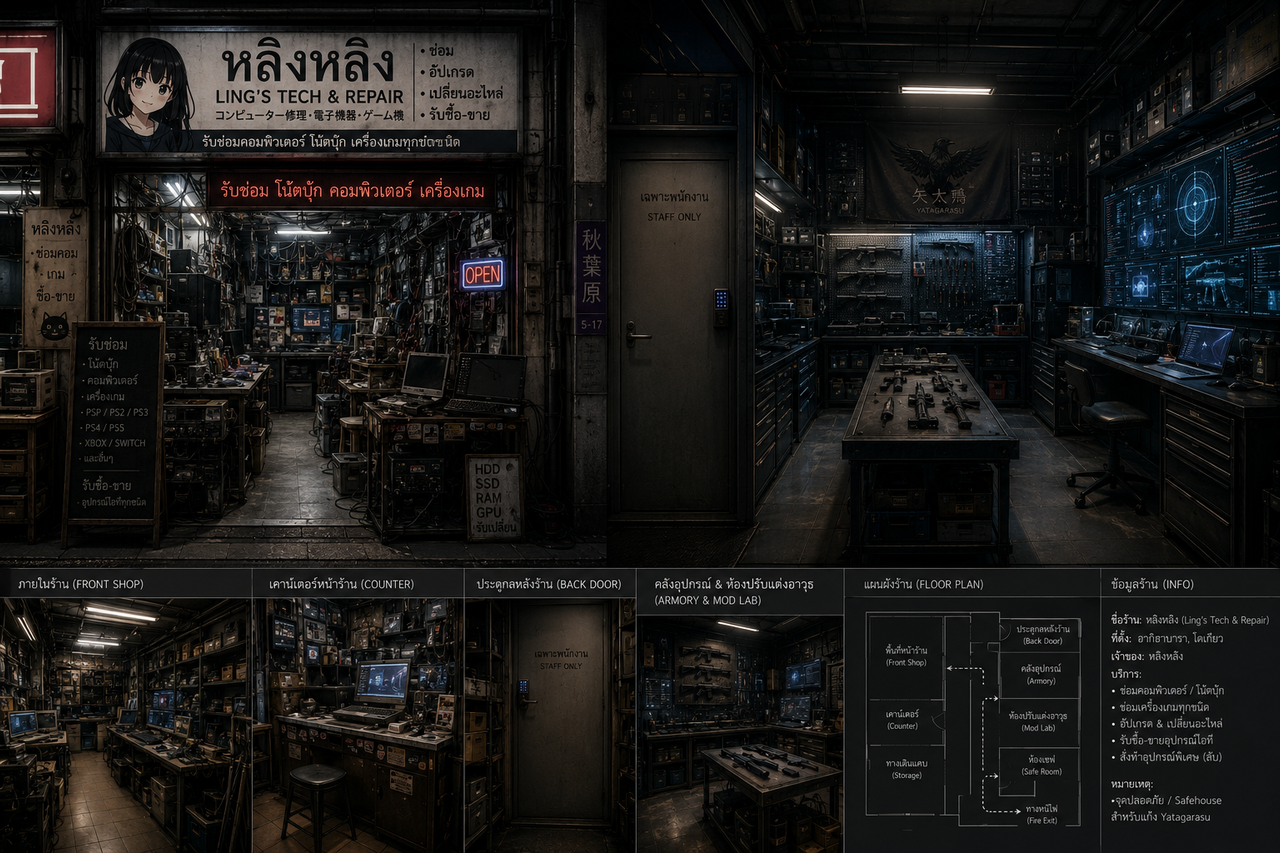1280x853 pixels.
Task: Click the LING'S TECH & REPAIR text on the sign
Action: click(x=309, y=96)
